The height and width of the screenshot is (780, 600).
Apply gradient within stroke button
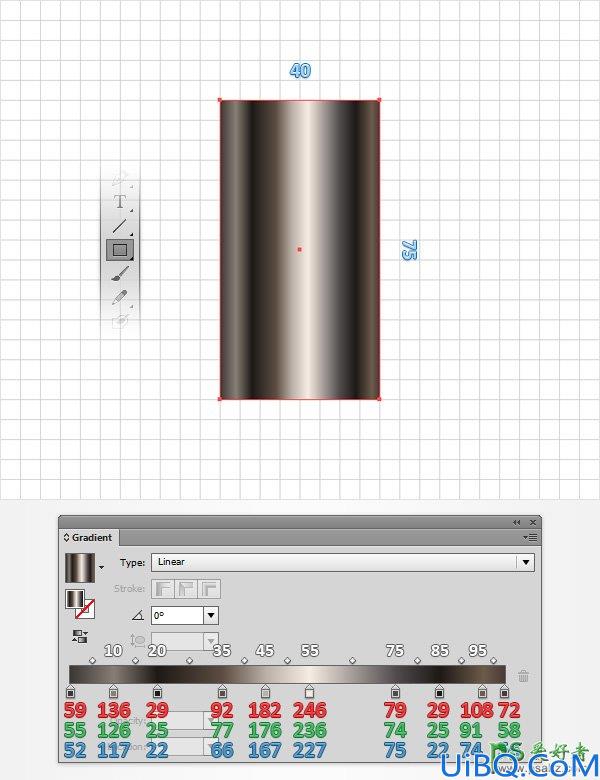coord(163,589)
